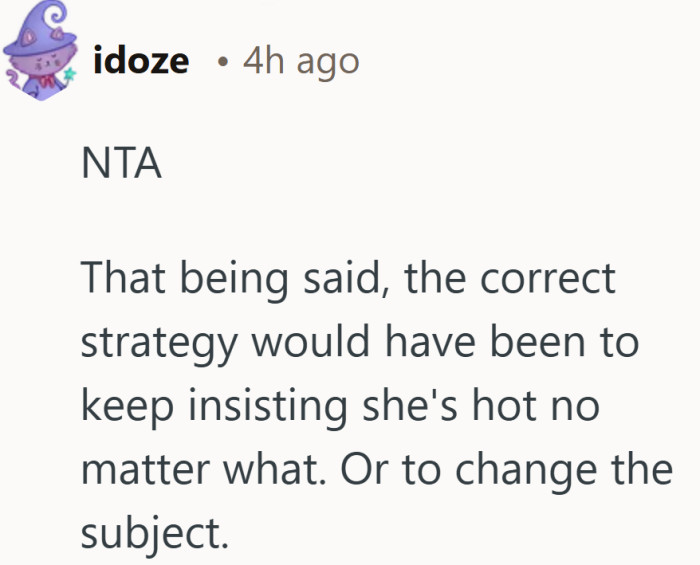Click the words 'matter what'
The image size is (700, 565).
(197, 471)
